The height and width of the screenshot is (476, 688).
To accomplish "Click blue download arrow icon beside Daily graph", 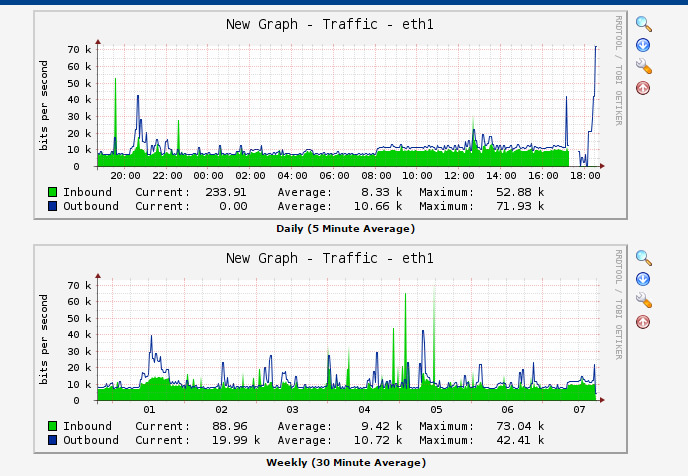I will [x=643, y=45].
